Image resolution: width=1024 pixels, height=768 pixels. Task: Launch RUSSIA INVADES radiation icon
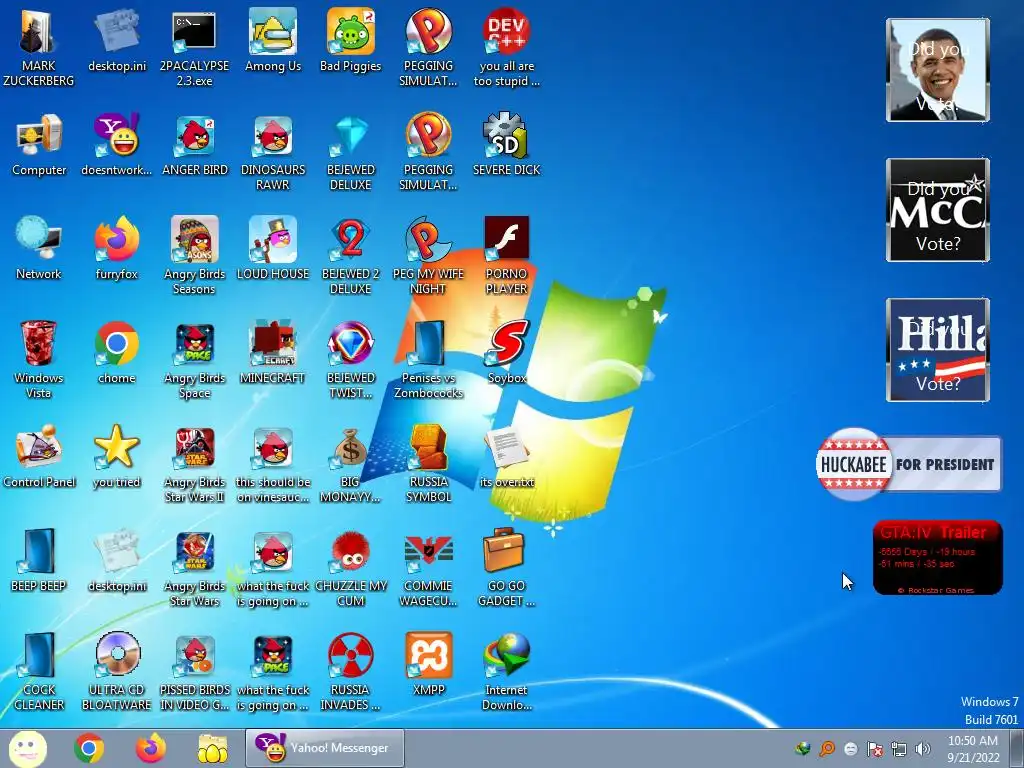pos(351,671)
